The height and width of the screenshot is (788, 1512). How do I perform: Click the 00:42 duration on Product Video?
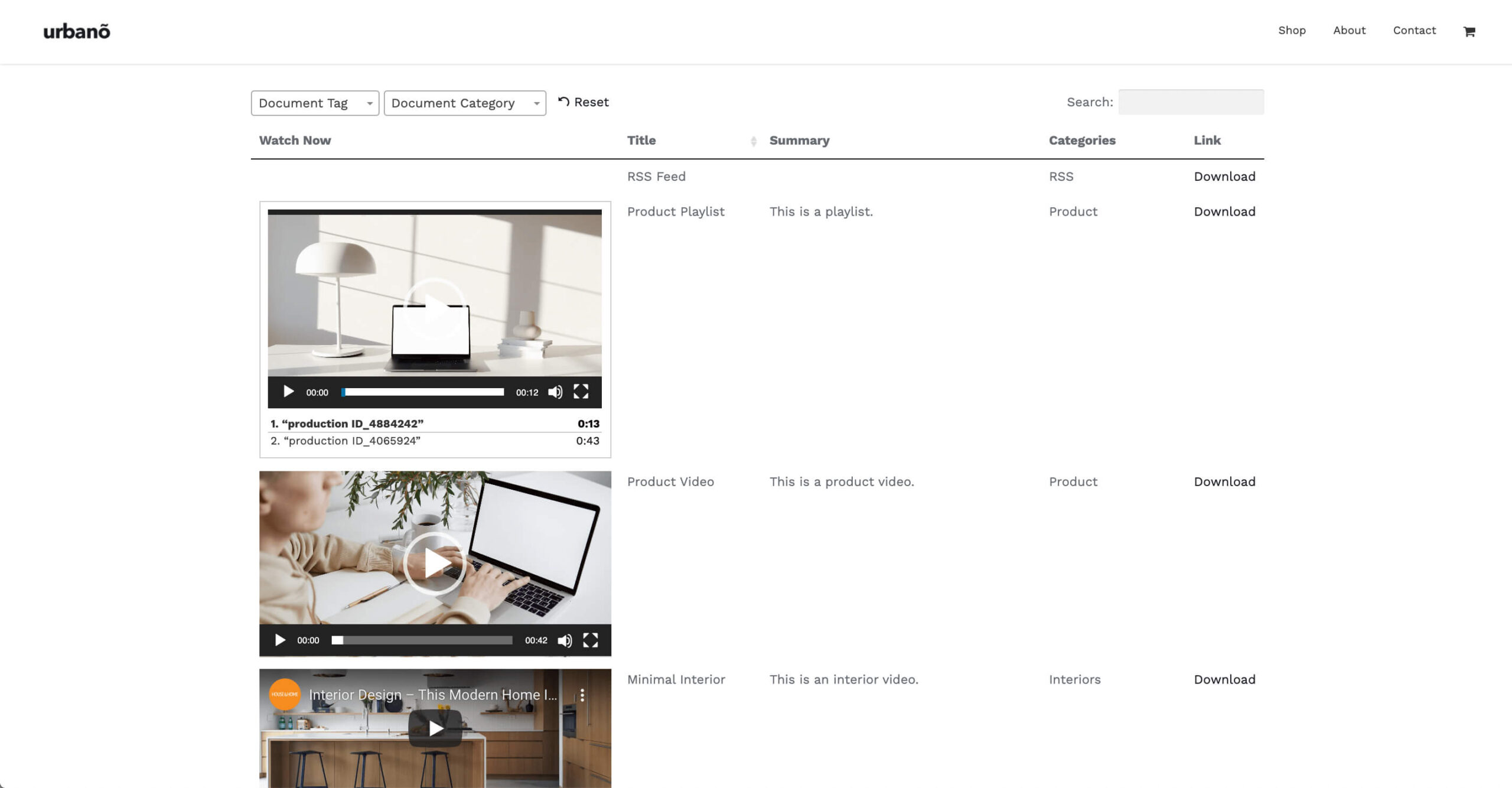click(x=536, y=641)
